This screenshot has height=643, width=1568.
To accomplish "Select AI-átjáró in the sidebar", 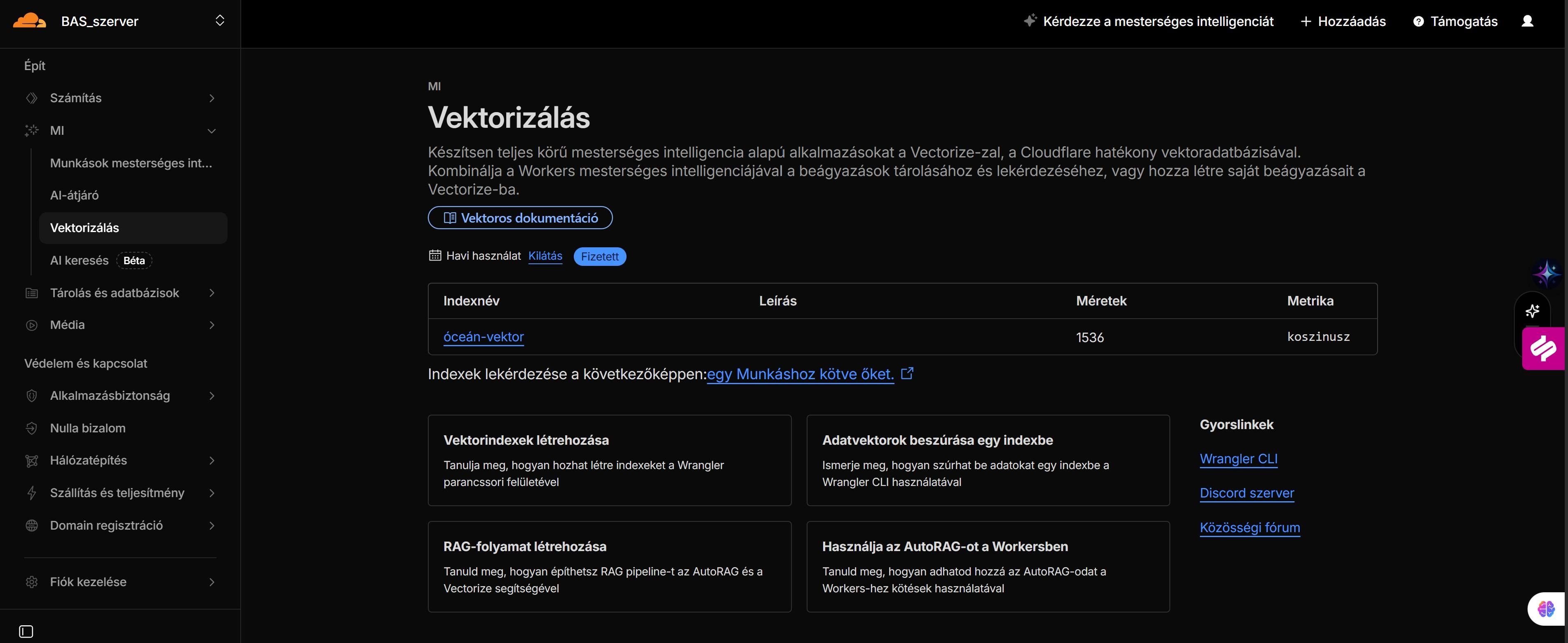I will pyautogui.click(x=74, y=195).
